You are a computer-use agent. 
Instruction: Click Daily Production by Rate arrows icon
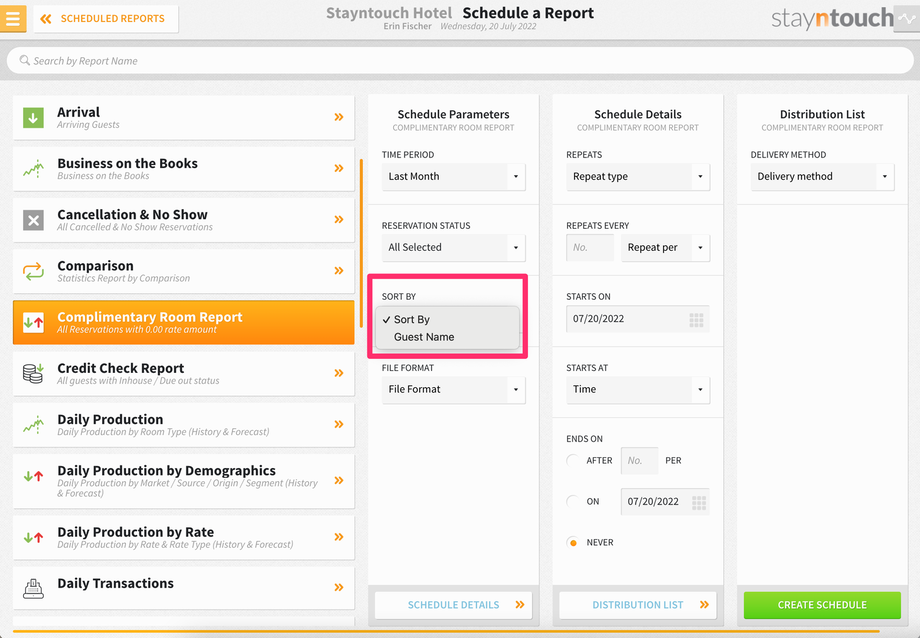[33, 537]
